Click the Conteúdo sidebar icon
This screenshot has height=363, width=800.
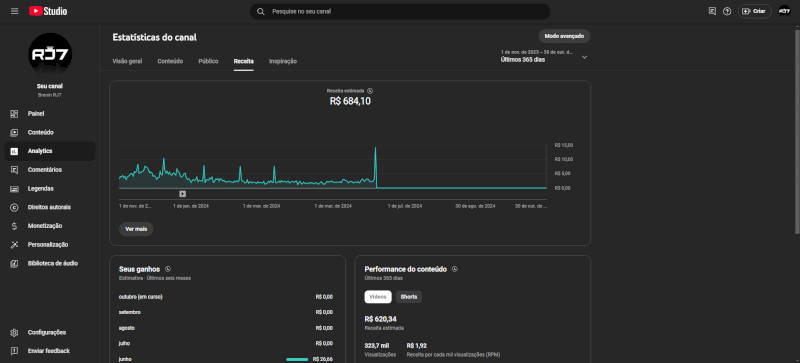14,133
